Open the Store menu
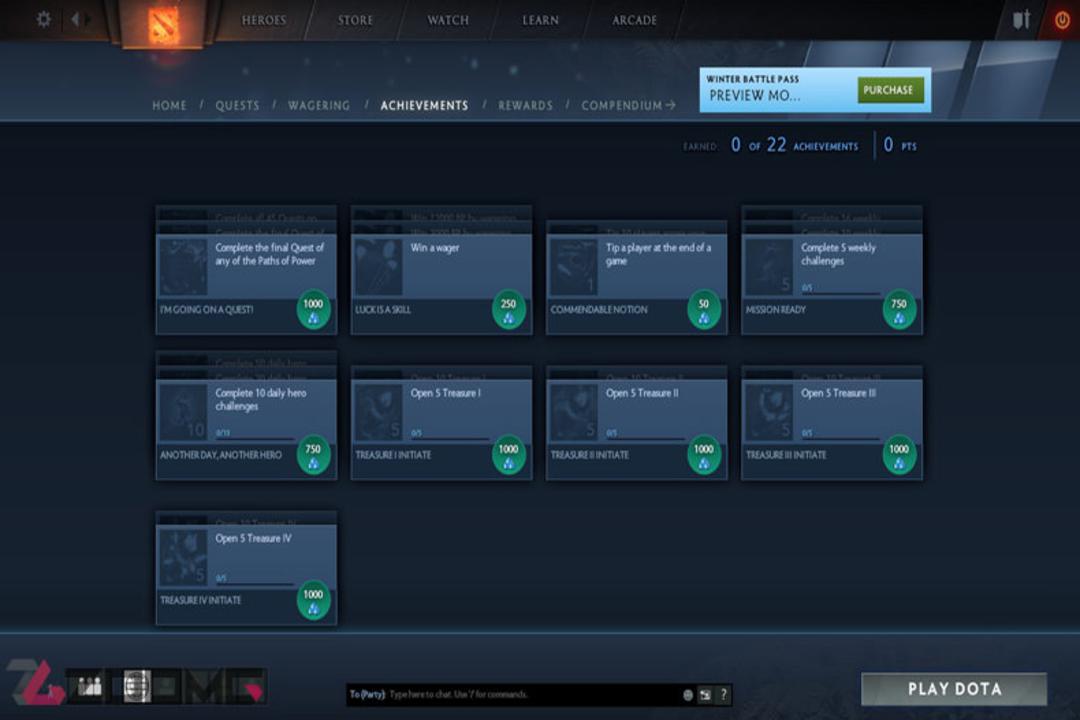 pos(355,20)
